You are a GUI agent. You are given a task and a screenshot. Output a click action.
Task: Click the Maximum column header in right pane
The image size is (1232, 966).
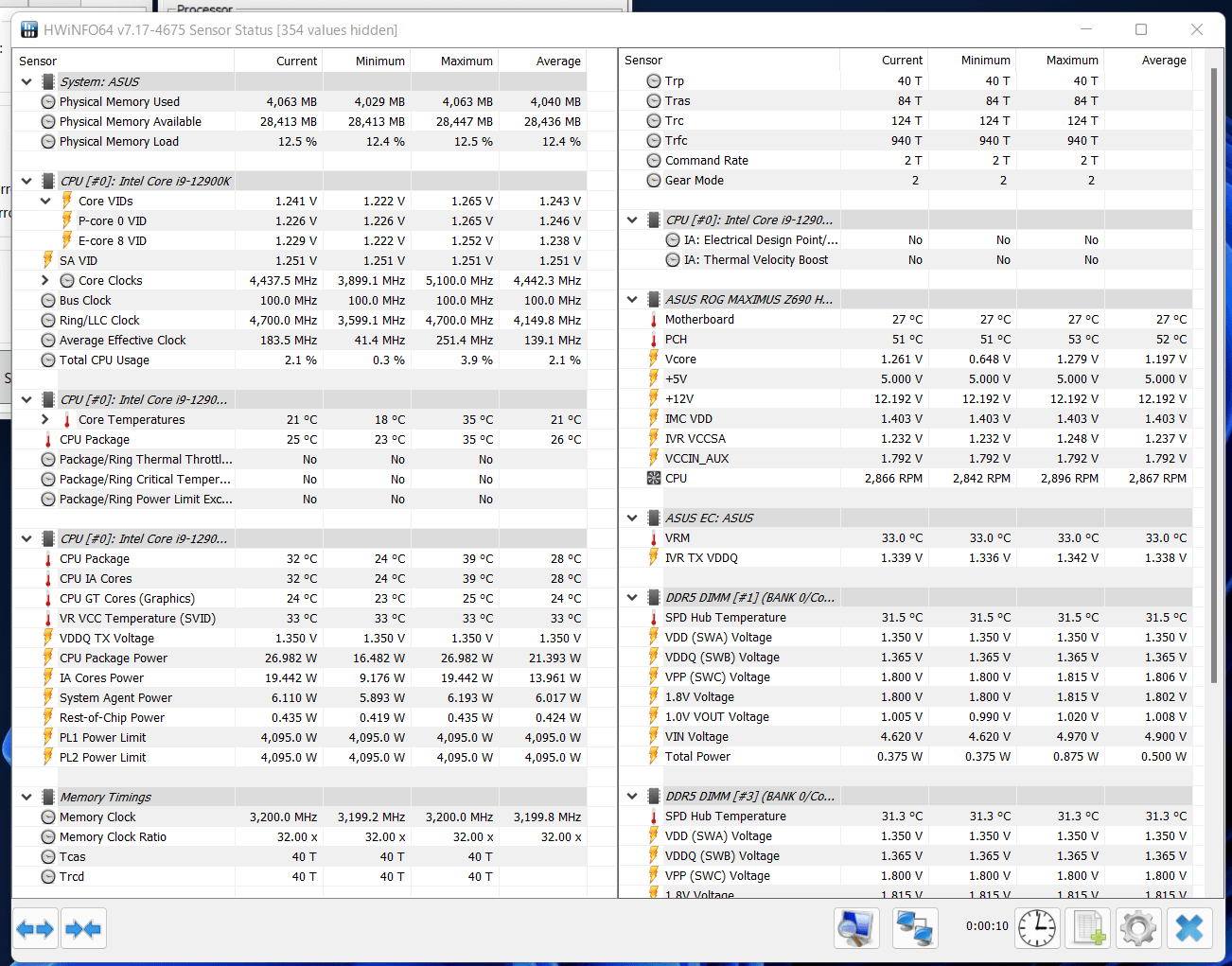[x=1061, y=60]
